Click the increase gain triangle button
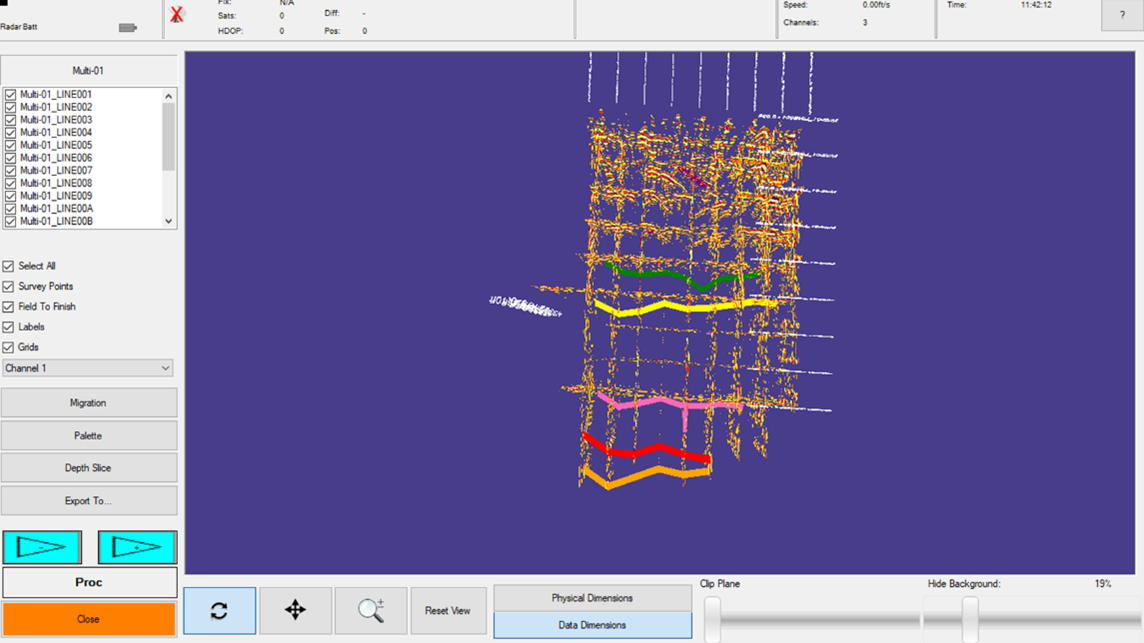 137,547
